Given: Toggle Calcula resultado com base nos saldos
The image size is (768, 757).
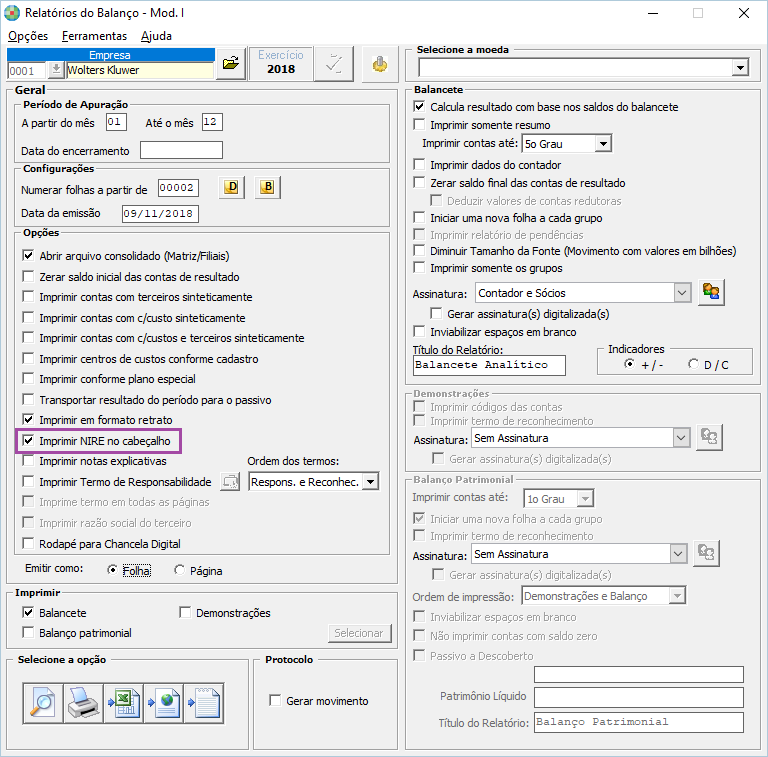Looking at the screenshot, I should tap(419, 107).
